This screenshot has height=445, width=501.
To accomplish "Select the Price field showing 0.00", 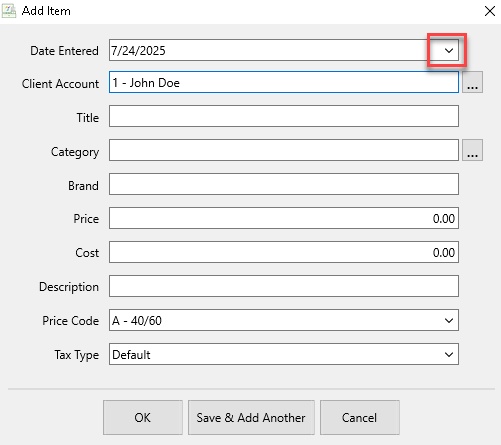I will pos(284,218).
